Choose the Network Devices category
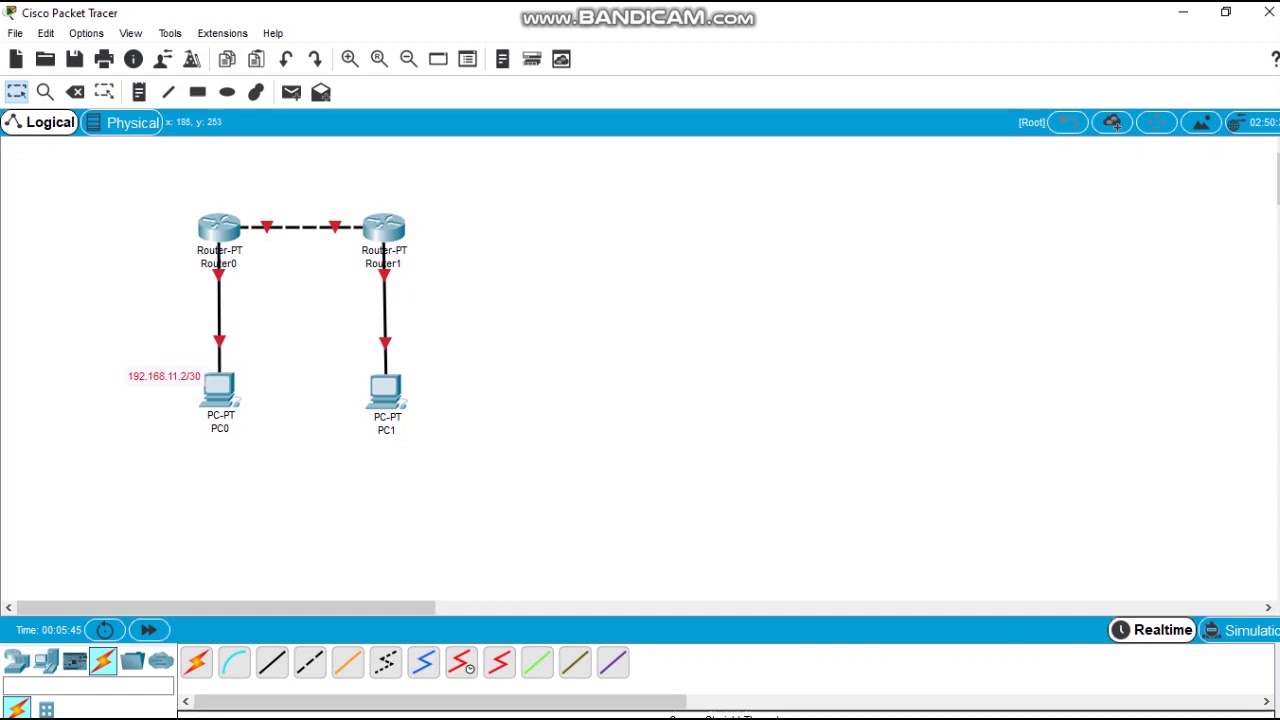 [17, 662]
